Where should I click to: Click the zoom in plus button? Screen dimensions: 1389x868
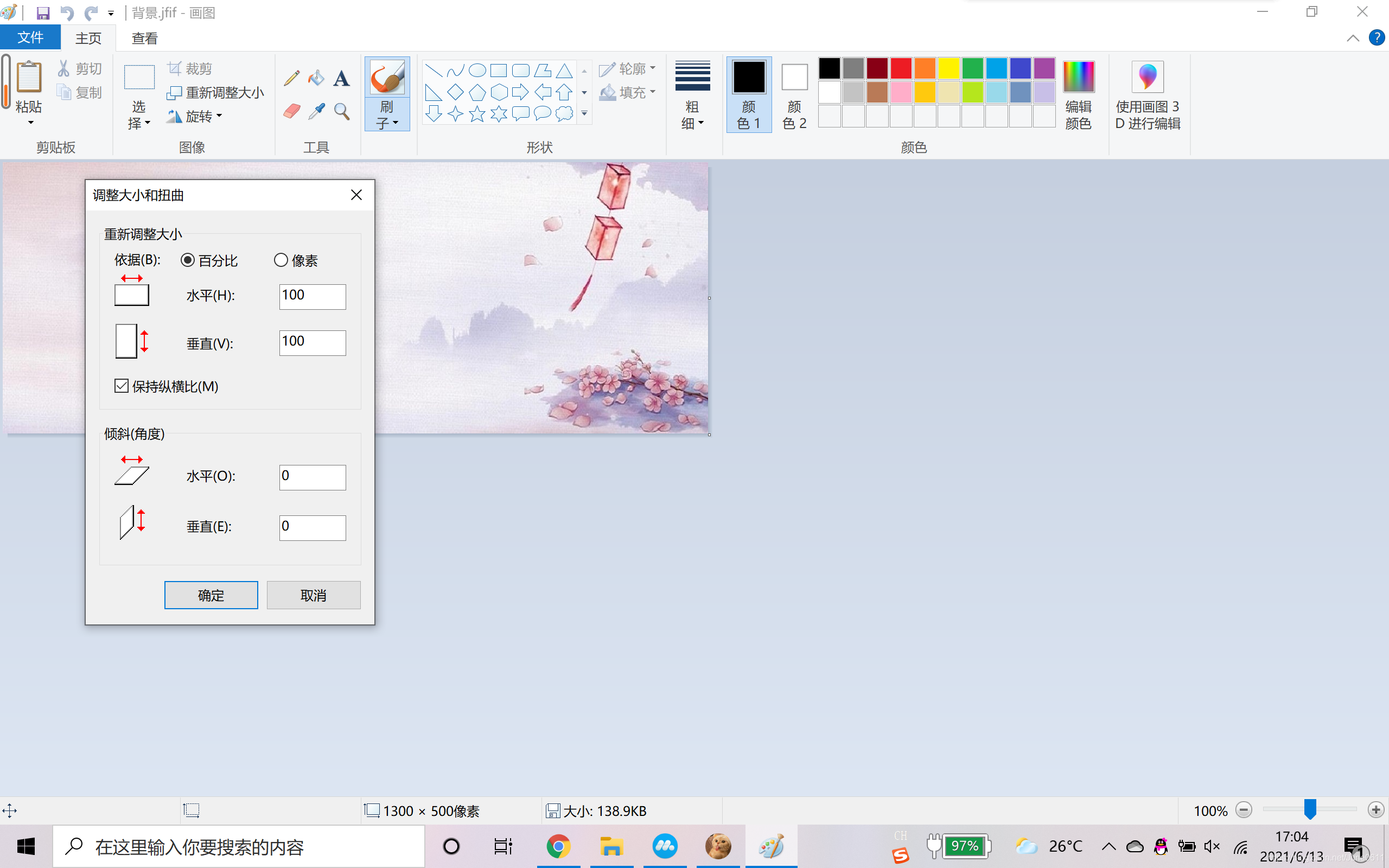pos(1376,810)
